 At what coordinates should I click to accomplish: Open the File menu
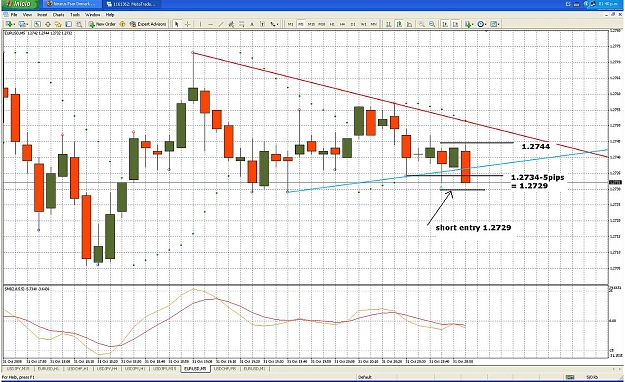(x=14, y=15)
